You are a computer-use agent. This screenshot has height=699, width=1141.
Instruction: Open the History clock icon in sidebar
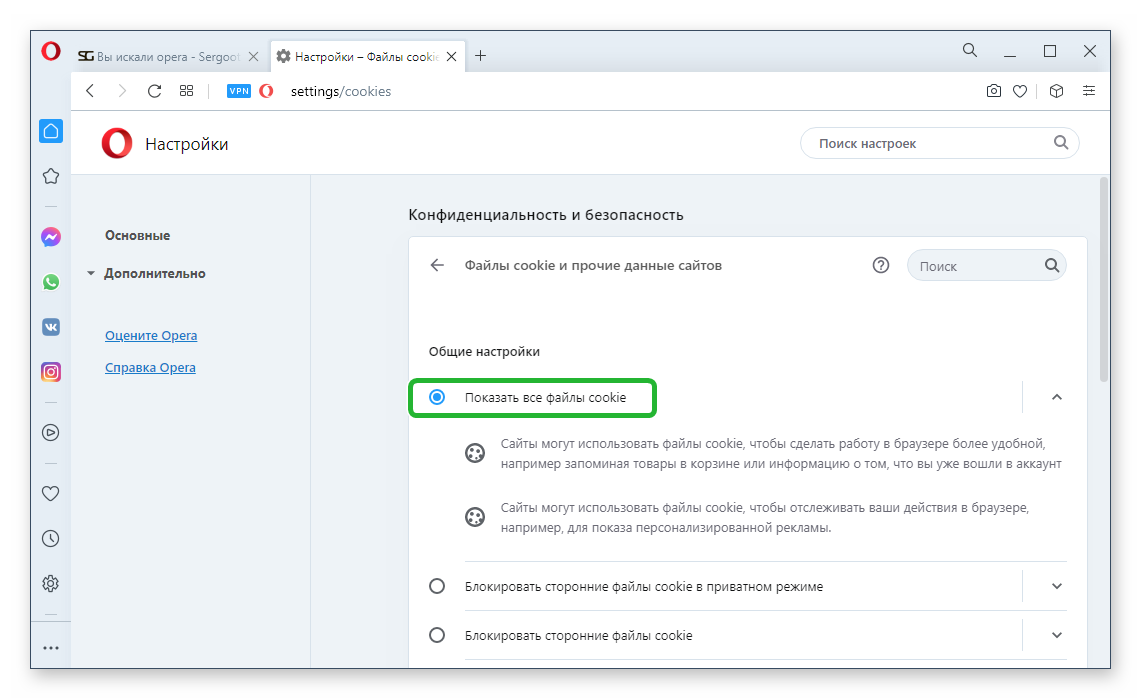coord(51,538)
